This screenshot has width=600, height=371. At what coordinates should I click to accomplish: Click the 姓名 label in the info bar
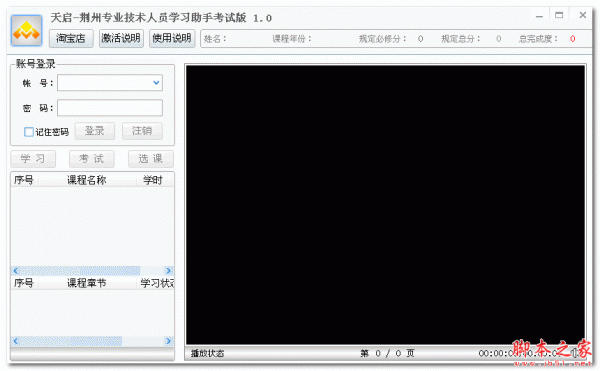215,39
